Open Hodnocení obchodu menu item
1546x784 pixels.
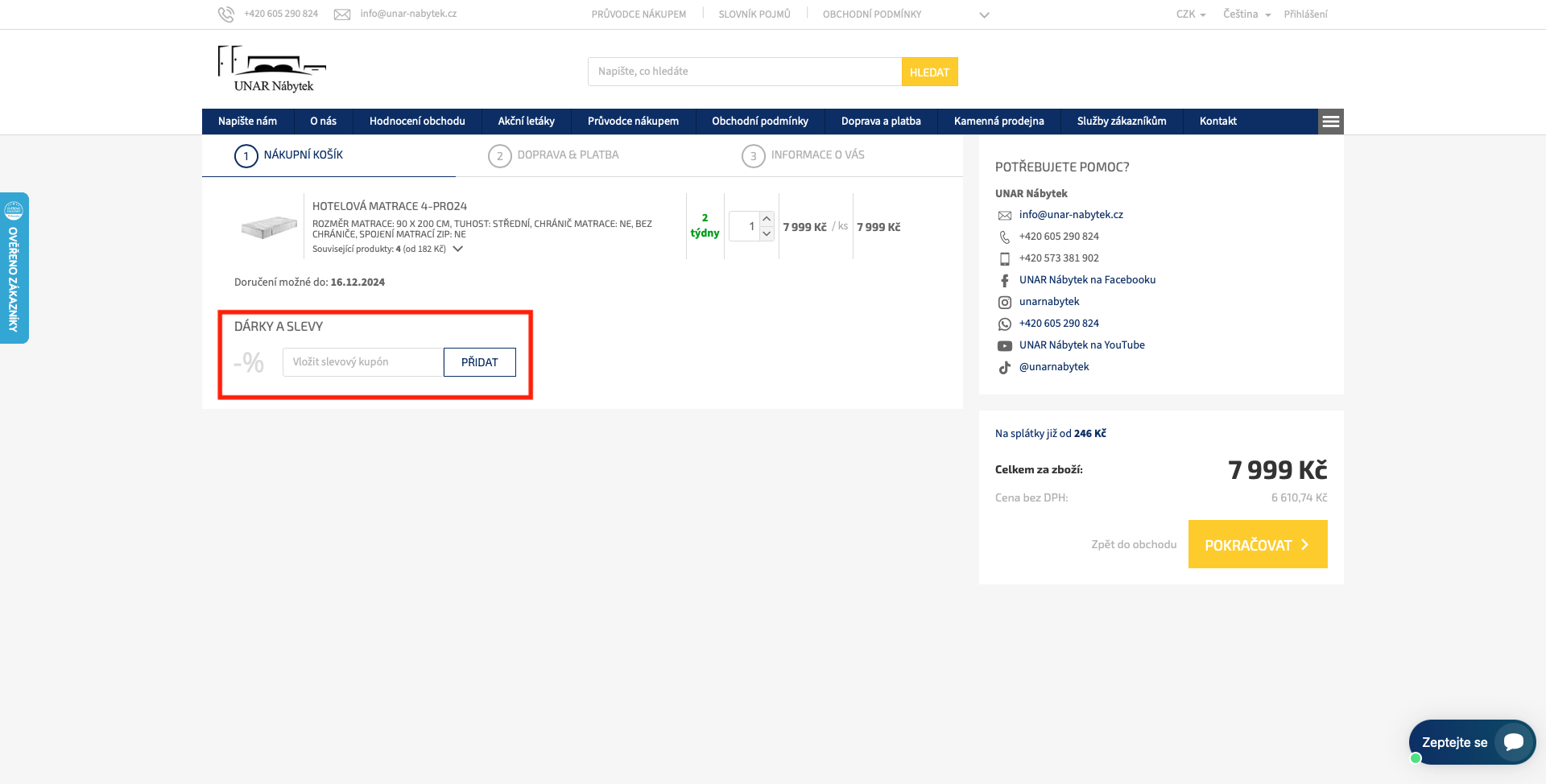(417, 122)
